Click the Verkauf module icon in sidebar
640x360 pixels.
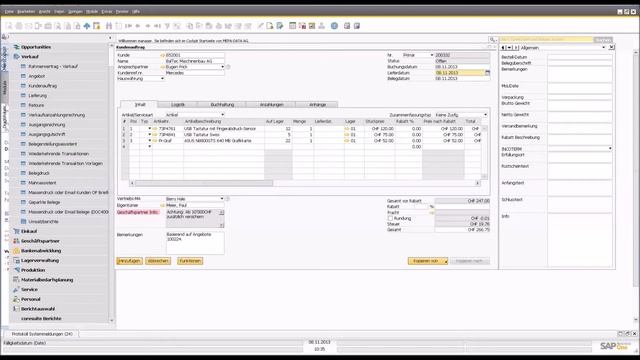pos(16,57)
